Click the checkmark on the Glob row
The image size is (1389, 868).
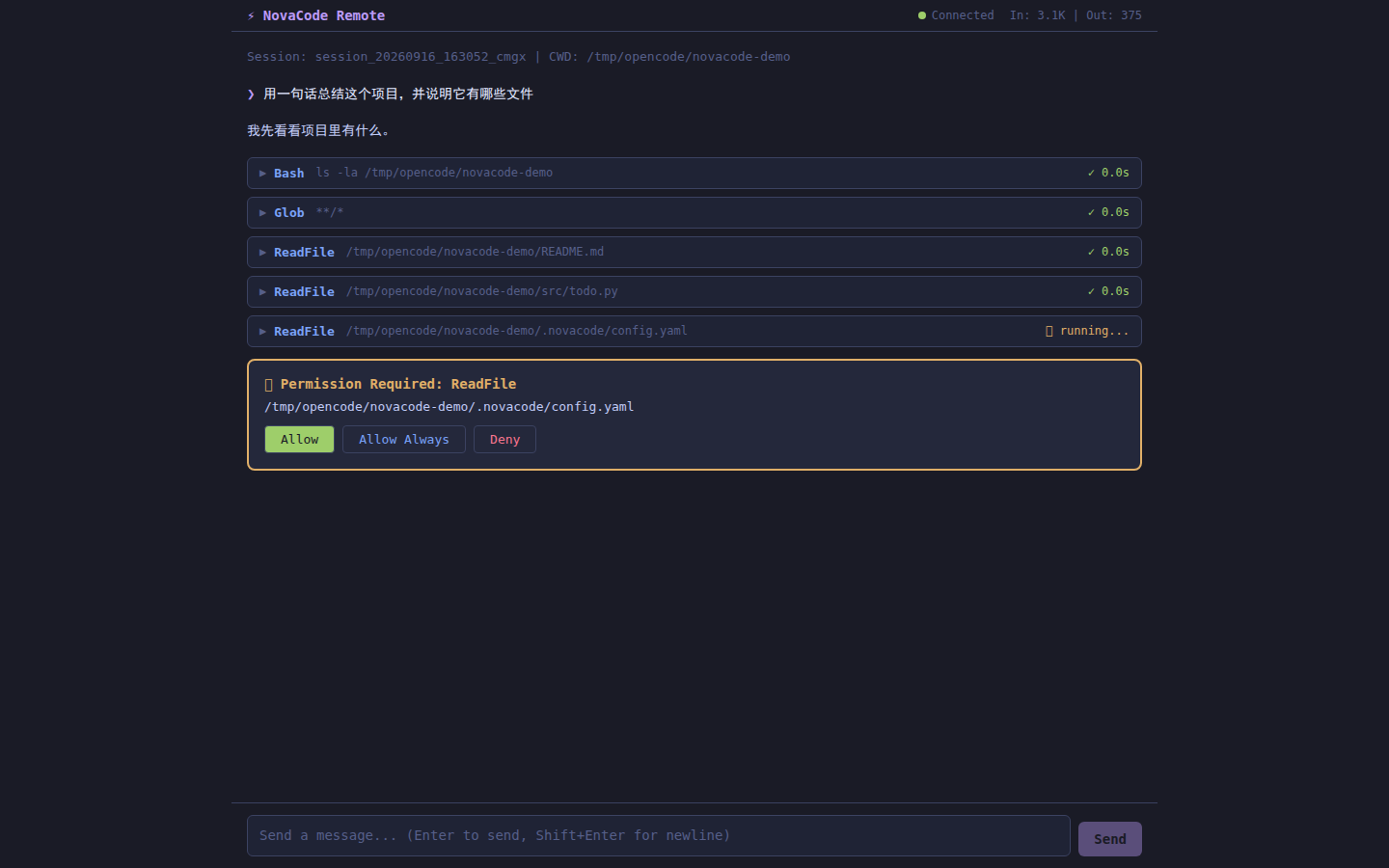[x=1091, y=212]
